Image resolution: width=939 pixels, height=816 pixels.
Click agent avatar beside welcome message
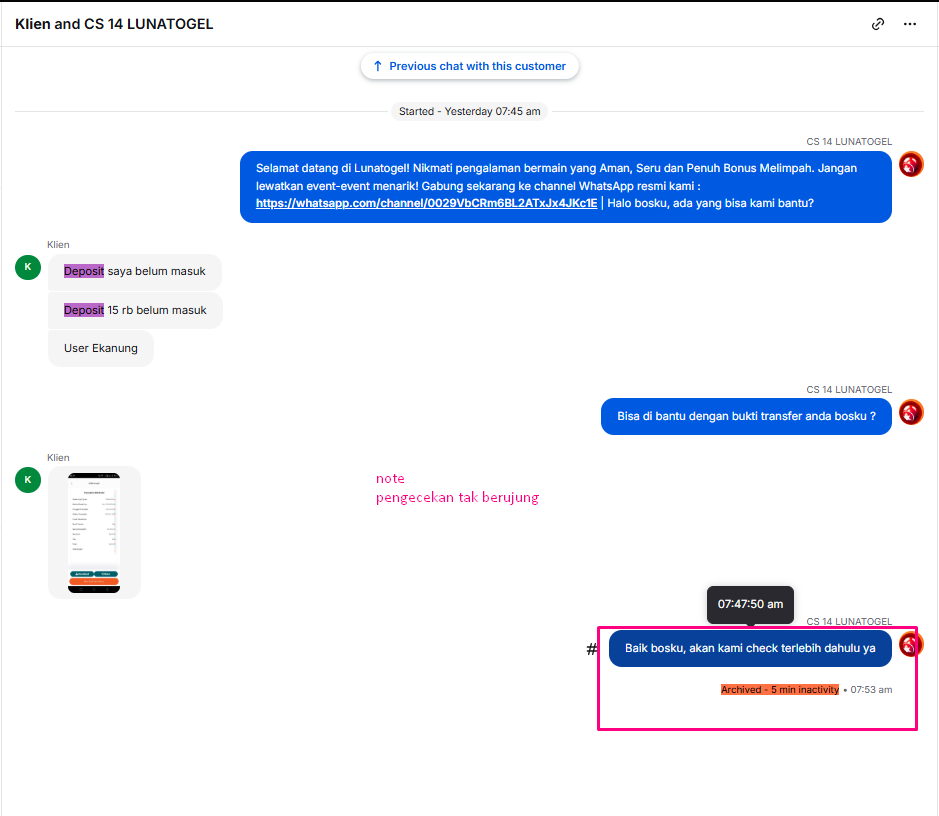(911, 165)
